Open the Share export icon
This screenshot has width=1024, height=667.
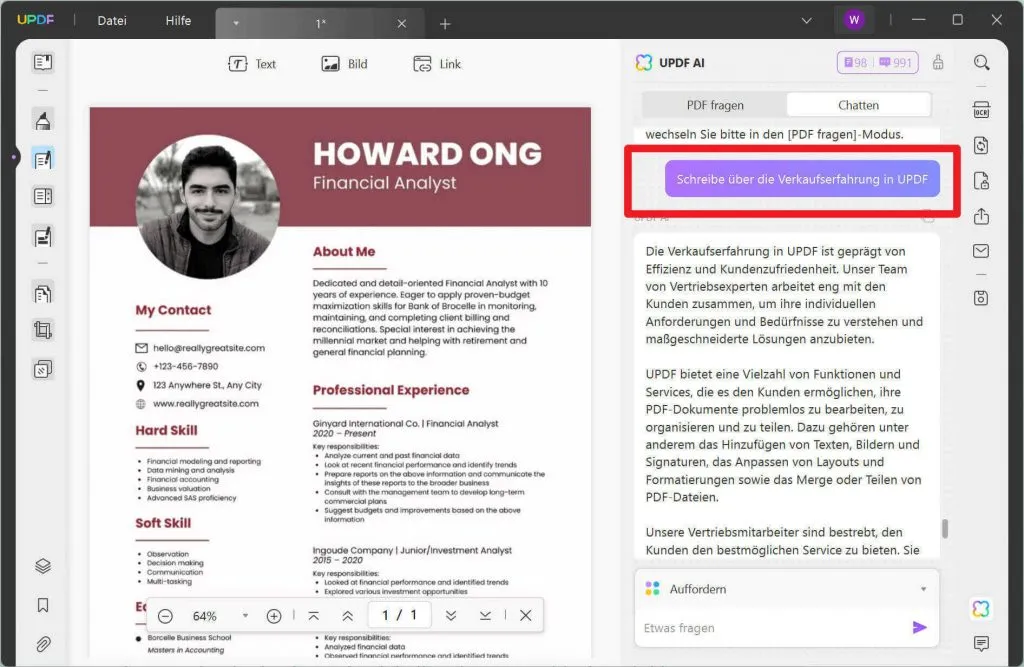click(982, 216)
